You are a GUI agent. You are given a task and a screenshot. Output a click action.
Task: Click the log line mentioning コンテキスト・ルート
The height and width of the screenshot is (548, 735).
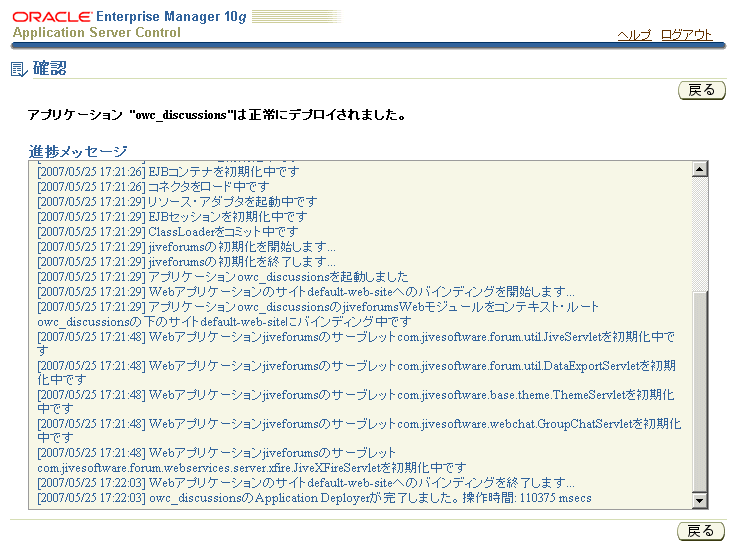point(318,314)
